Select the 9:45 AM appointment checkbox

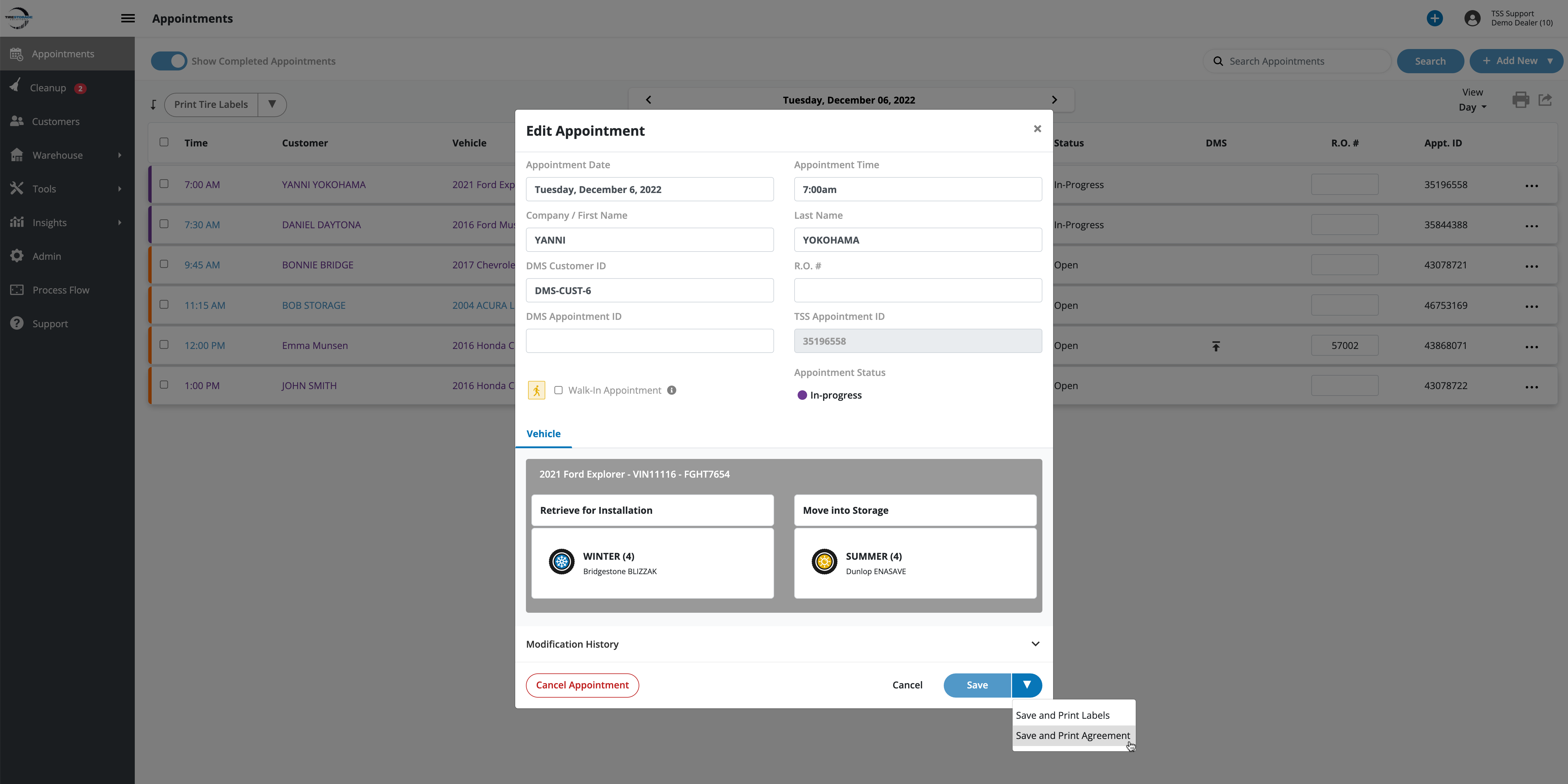pyautogui.click(x=164, y=264)
